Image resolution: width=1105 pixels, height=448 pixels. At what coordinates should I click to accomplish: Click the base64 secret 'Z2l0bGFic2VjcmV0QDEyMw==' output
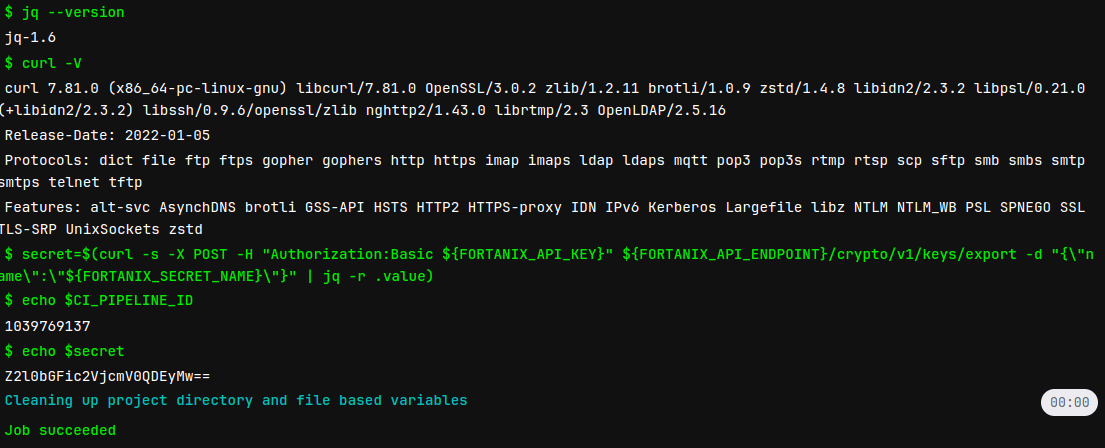click(107, 376)
